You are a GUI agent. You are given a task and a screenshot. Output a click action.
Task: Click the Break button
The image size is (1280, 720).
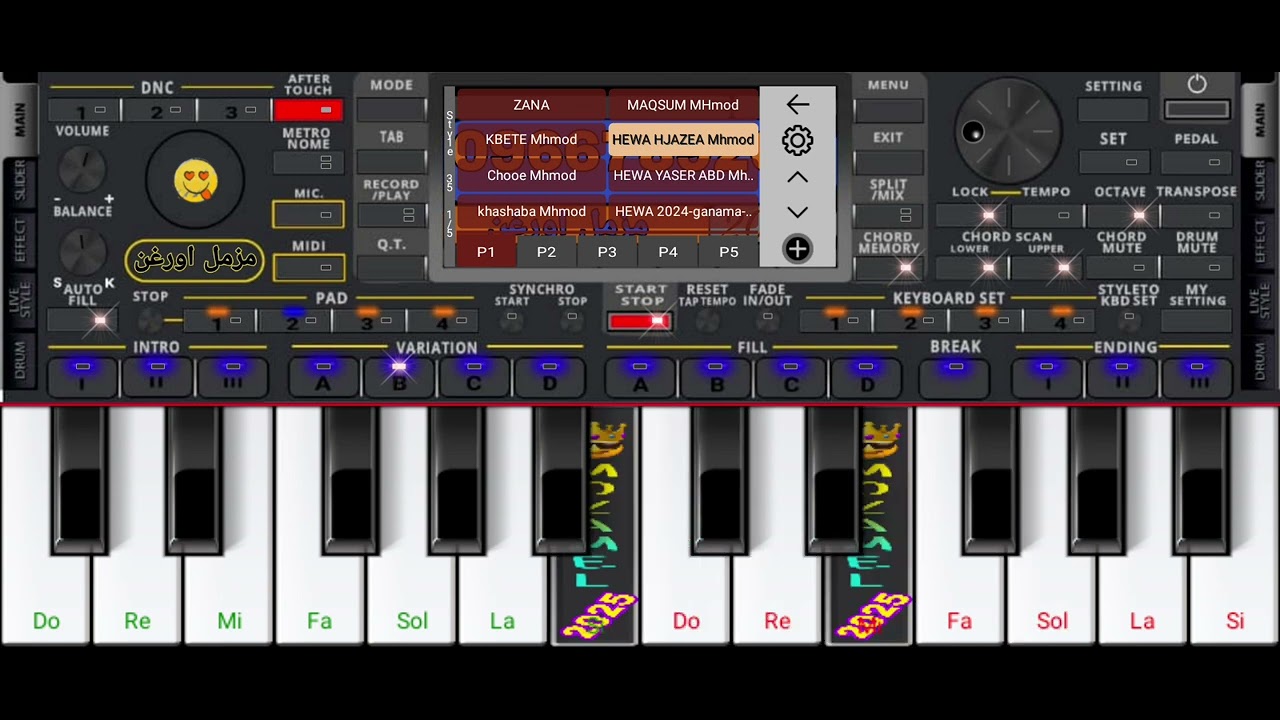[955, 378]
